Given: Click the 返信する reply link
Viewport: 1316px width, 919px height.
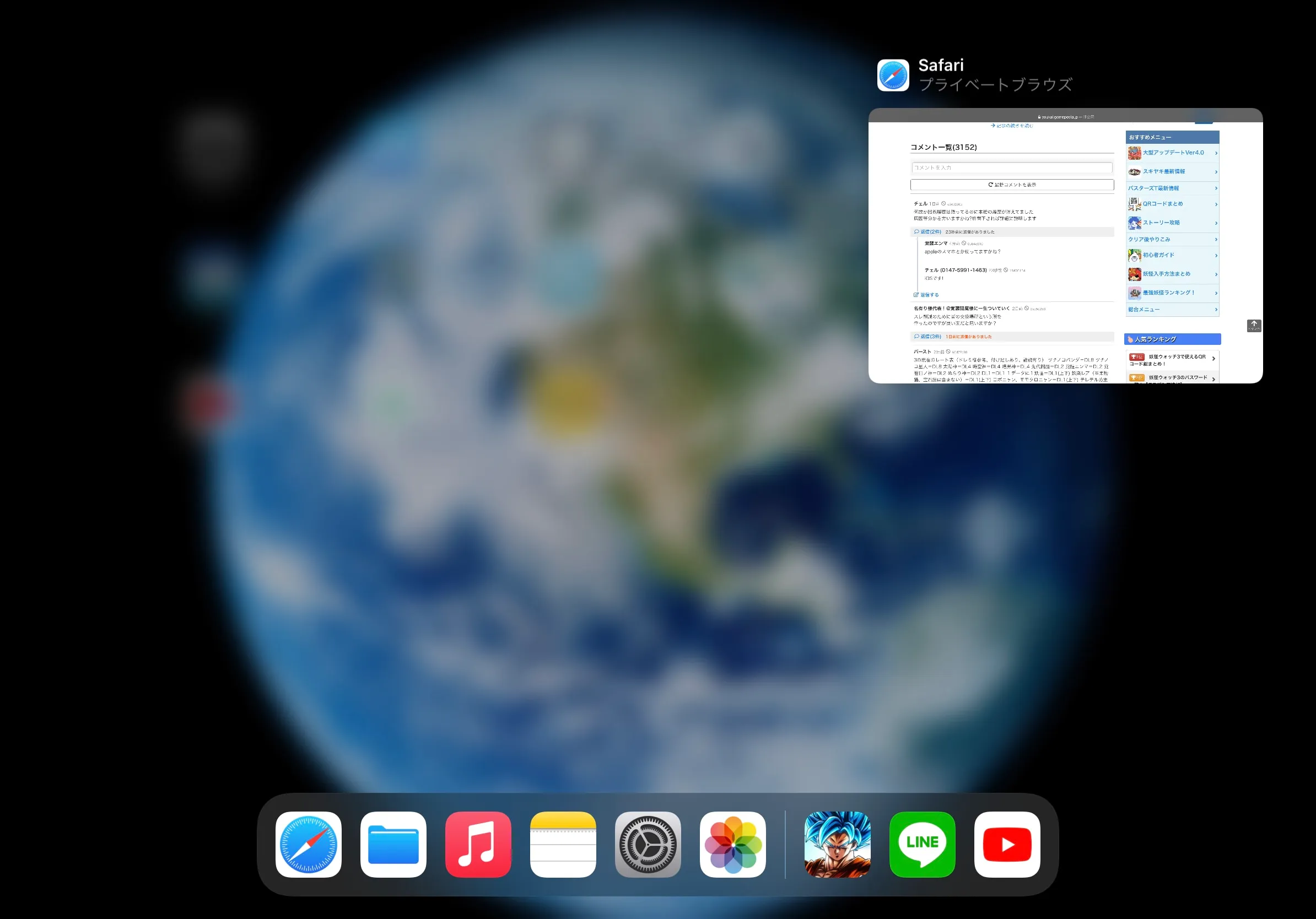Looking at the screenshot, I should [926, 295].
